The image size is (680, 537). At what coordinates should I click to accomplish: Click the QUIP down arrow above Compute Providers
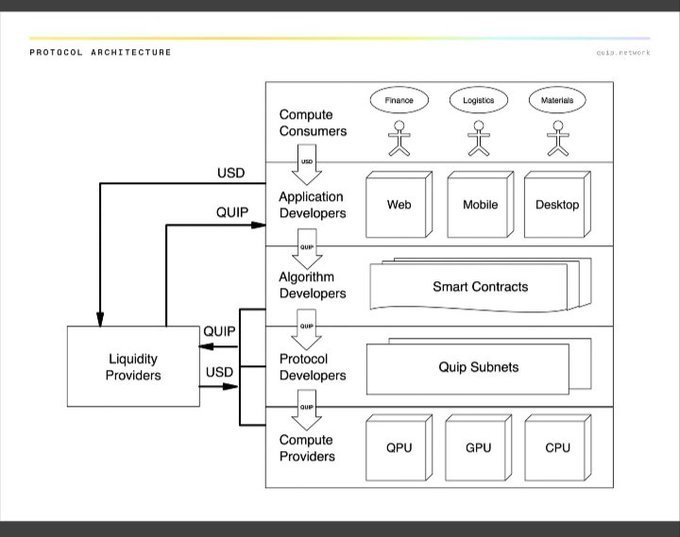(307, 410)
